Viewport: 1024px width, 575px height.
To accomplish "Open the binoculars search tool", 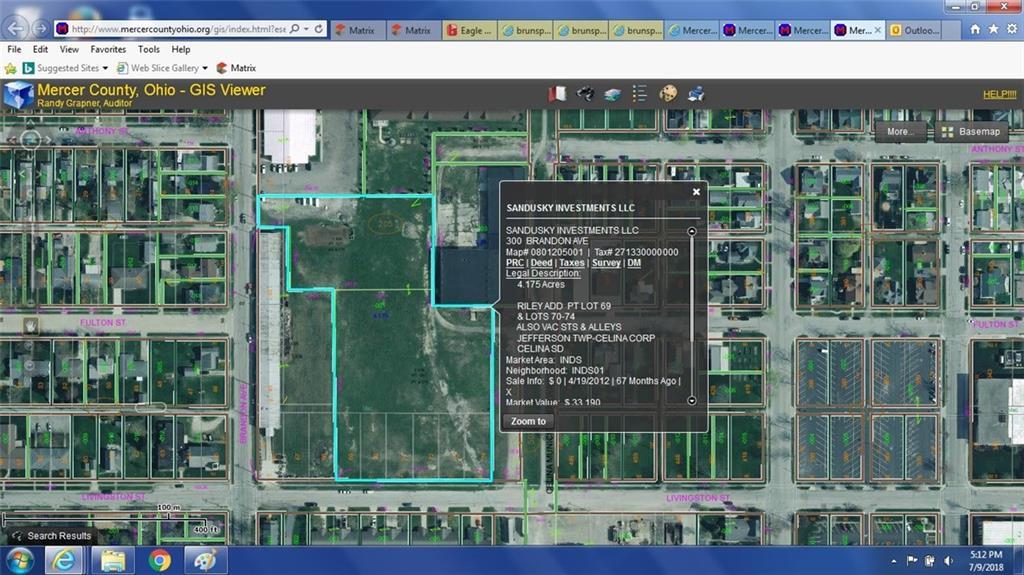I will [585, 94].
